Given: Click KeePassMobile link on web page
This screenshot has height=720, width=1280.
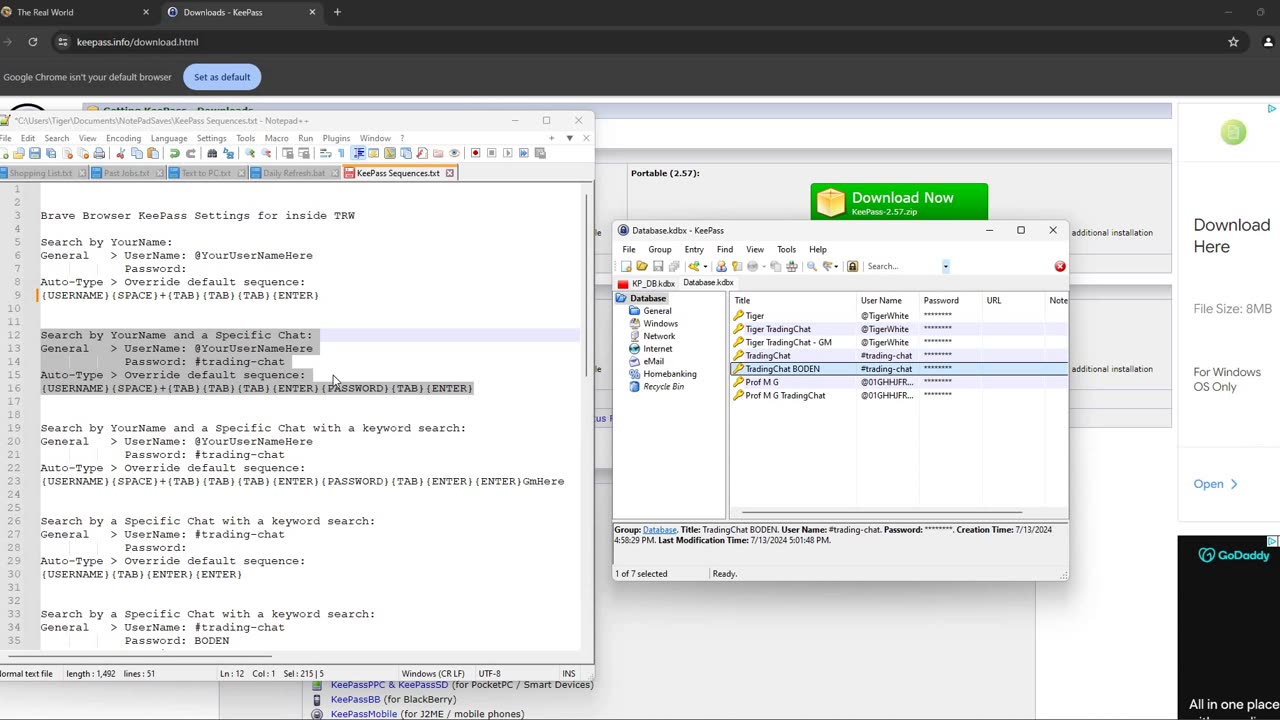Looking at the screenshot, I should (x=363, y=714).
